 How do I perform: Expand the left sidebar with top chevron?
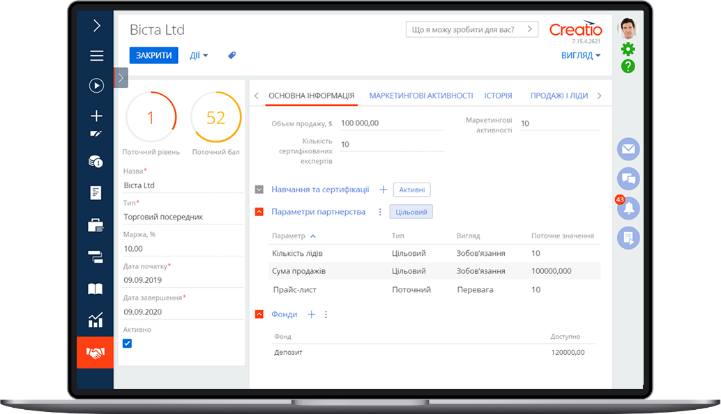point(96,25)
